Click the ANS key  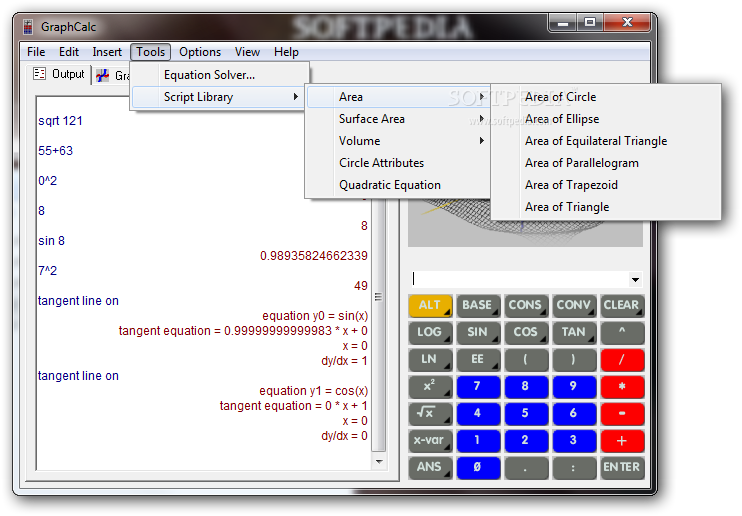click(430, 467)
